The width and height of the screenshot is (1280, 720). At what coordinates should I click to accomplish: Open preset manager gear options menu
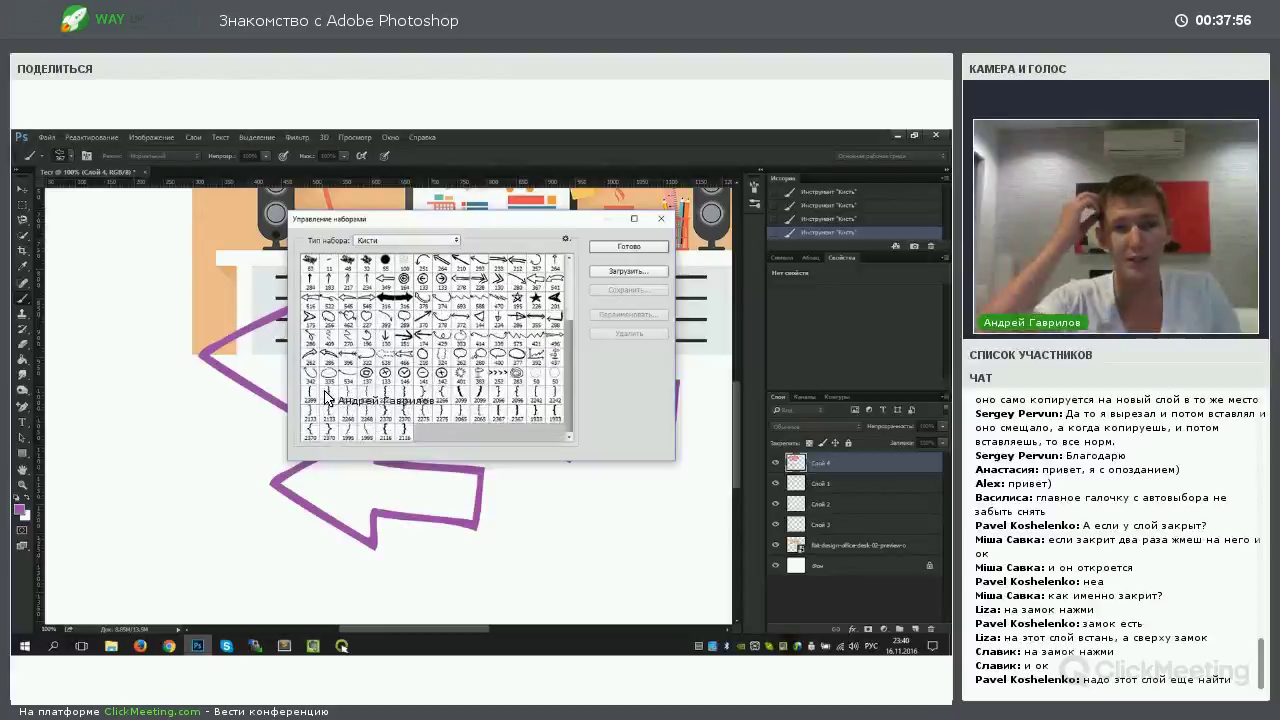(x=566, y=239)
